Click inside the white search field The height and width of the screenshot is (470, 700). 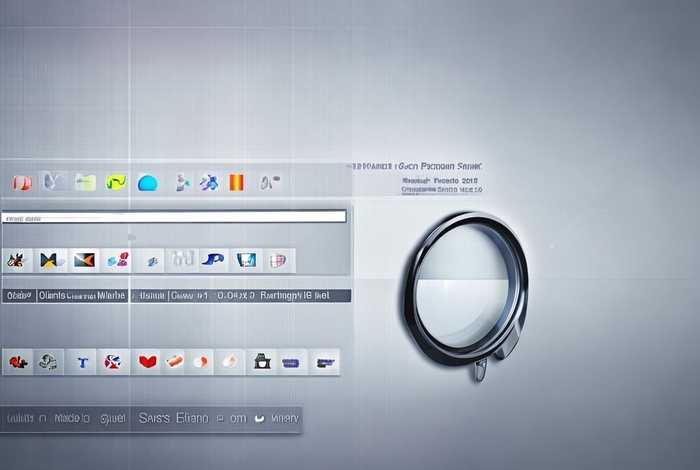(x=175, y=216)
